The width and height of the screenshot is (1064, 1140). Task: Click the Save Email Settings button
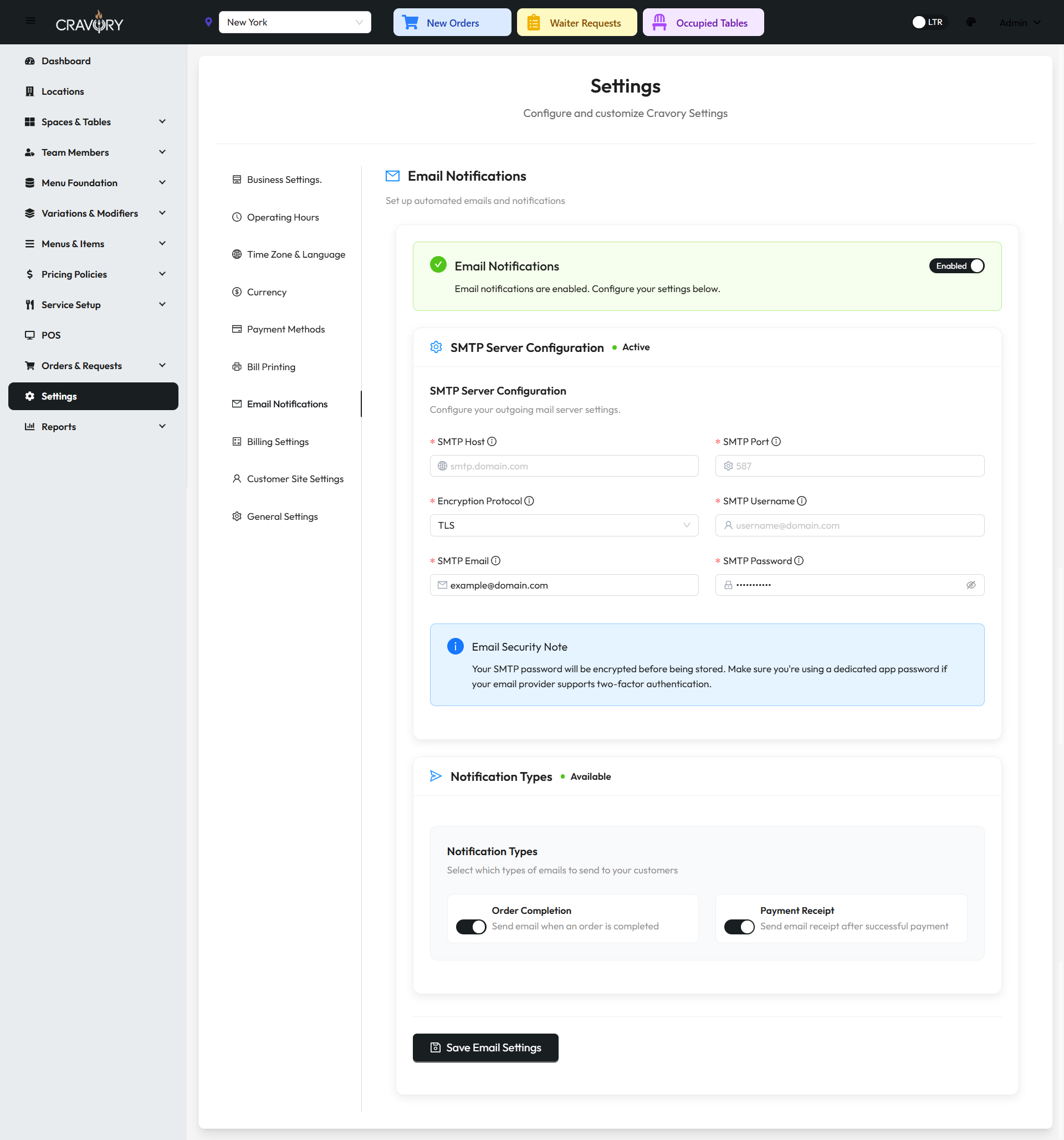pyautogui.click(x=485, y=1047)
